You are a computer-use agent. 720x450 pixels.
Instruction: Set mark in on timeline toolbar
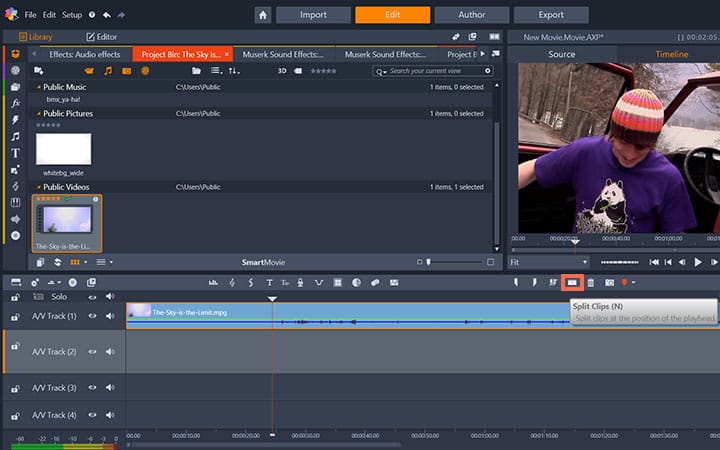coord(516,282)
